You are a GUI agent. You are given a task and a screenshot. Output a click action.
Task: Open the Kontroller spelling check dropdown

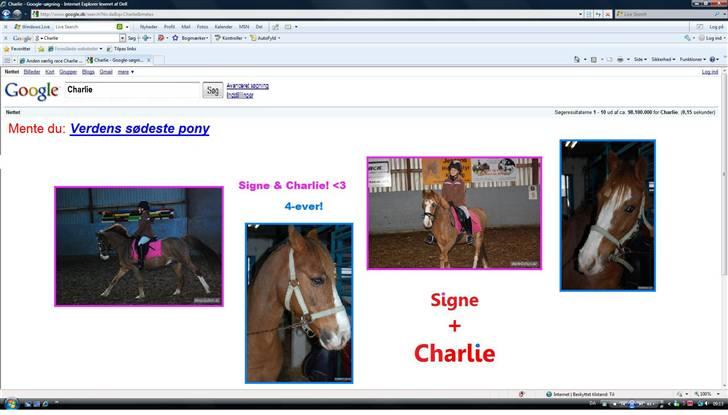click(x=230, y=38)
